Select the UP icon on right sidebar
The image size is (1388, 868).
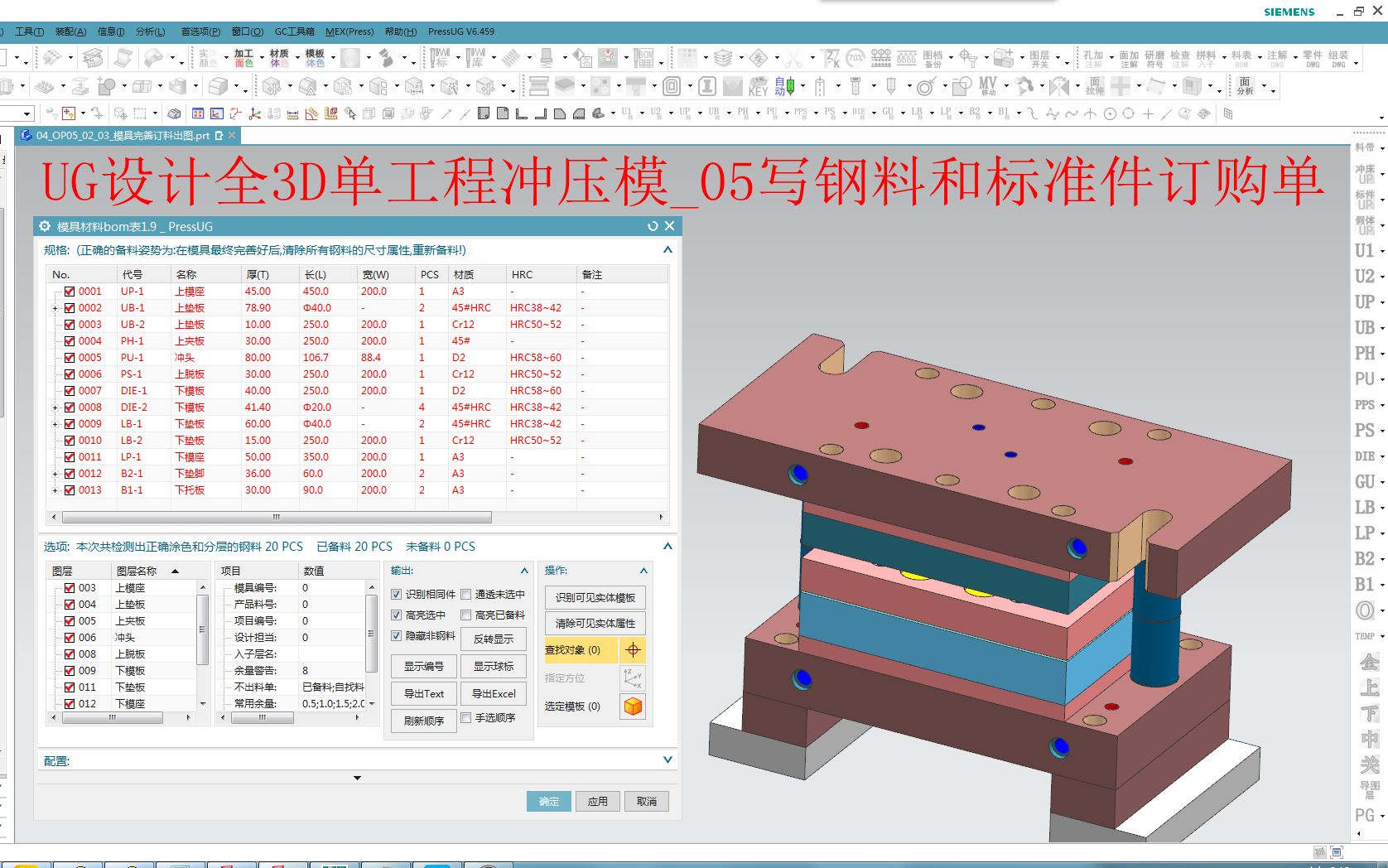[1364, 301]
